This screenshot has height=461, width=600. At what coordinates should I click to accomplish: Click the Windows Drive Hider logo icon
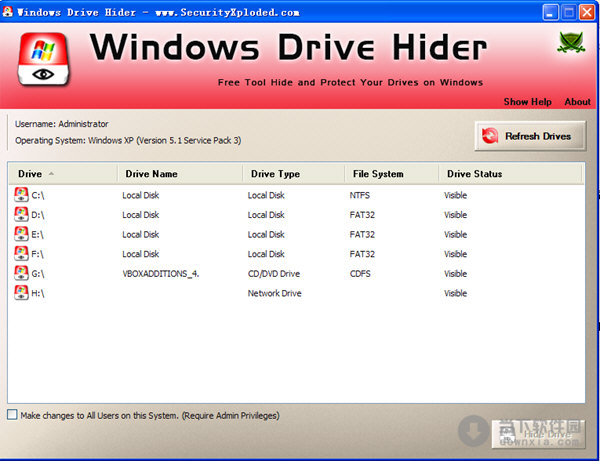44,59
